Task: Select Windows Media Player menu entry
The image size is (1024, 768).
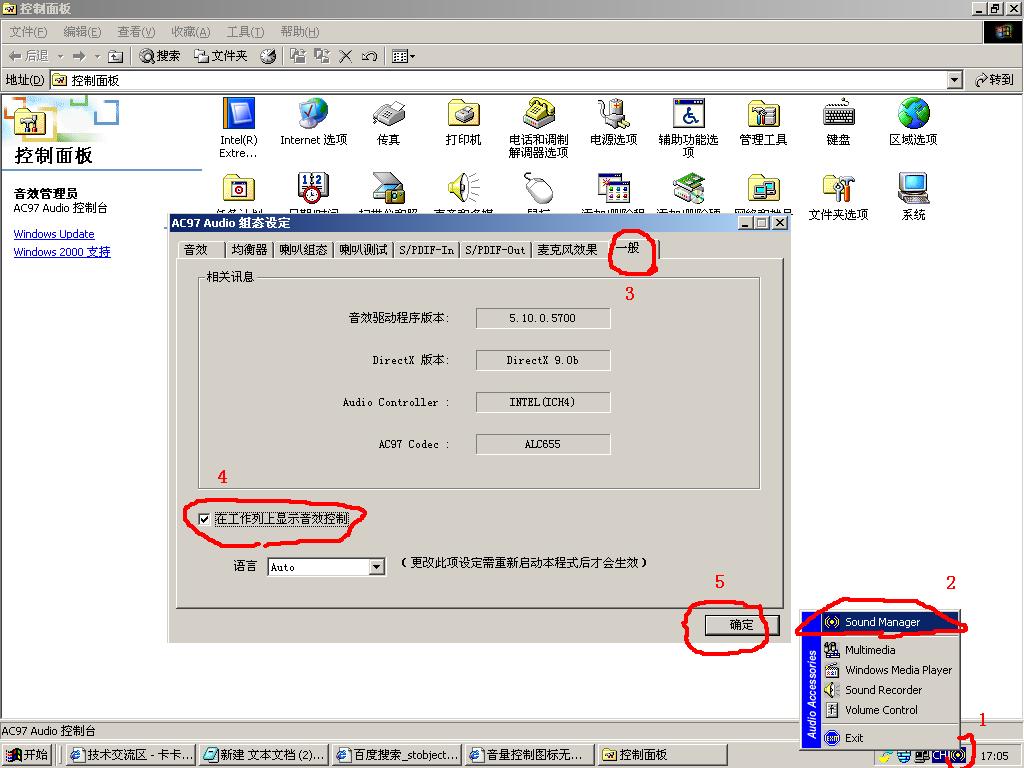Action: point(890,670)
